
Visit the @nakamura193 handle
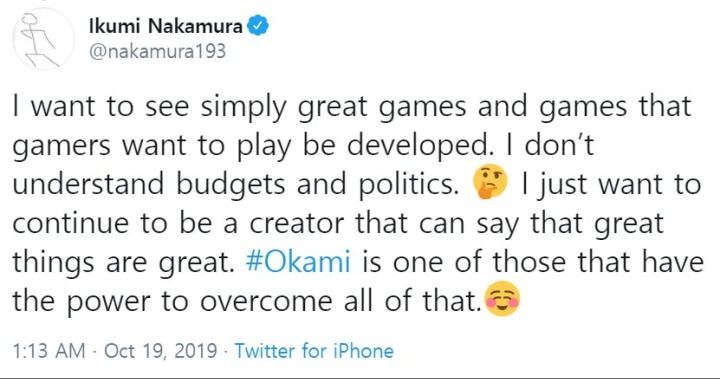point(157,51)
